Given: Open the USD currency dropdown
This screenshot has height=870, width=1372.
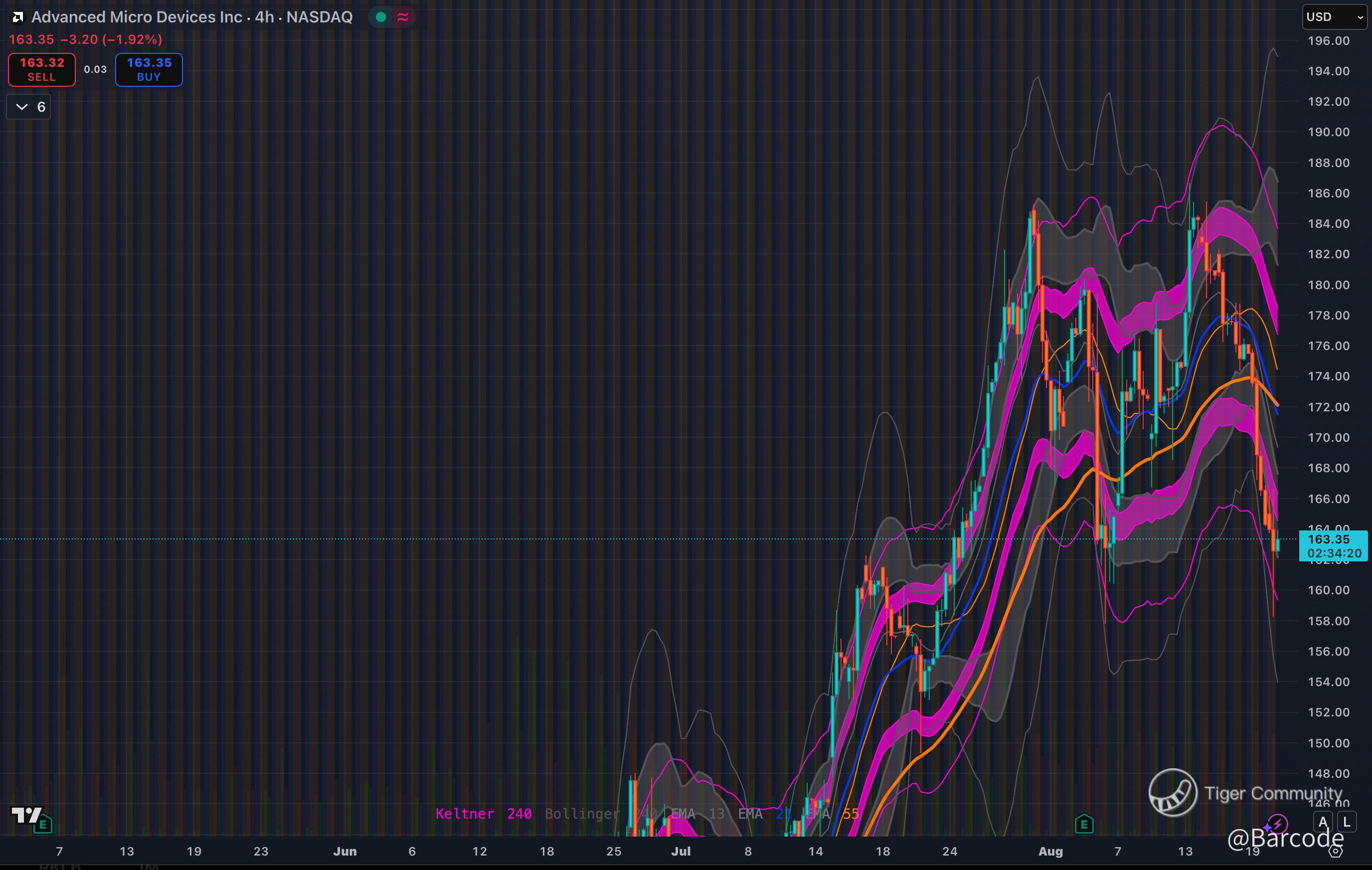Looking at the screenshot, I should [x=1334, y=17].
